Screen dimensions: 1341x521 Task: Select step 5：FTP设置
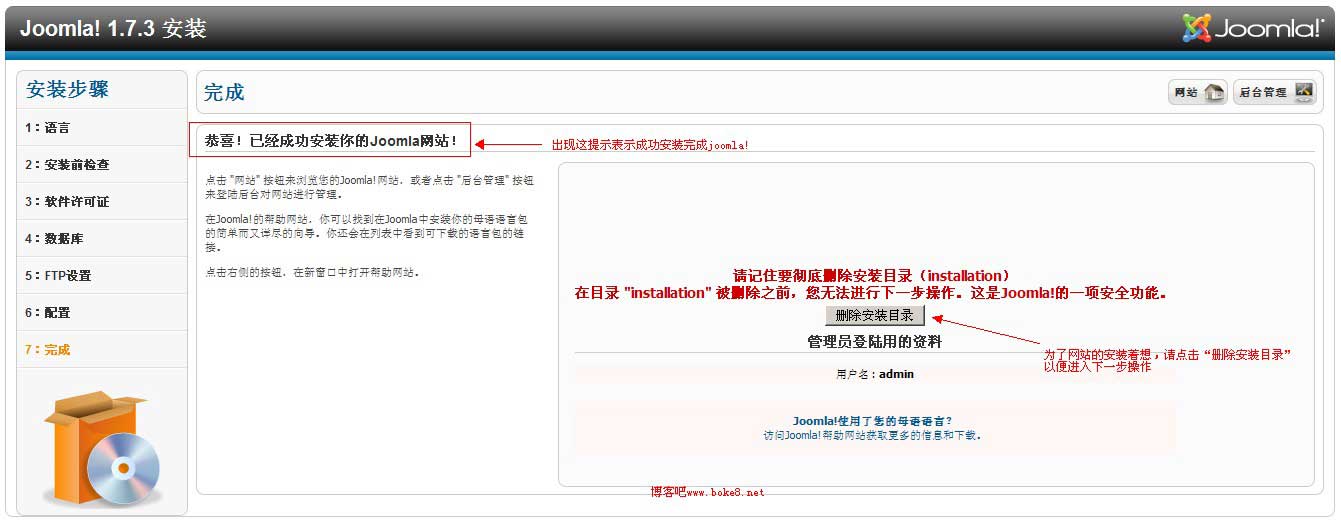point(102,276)
